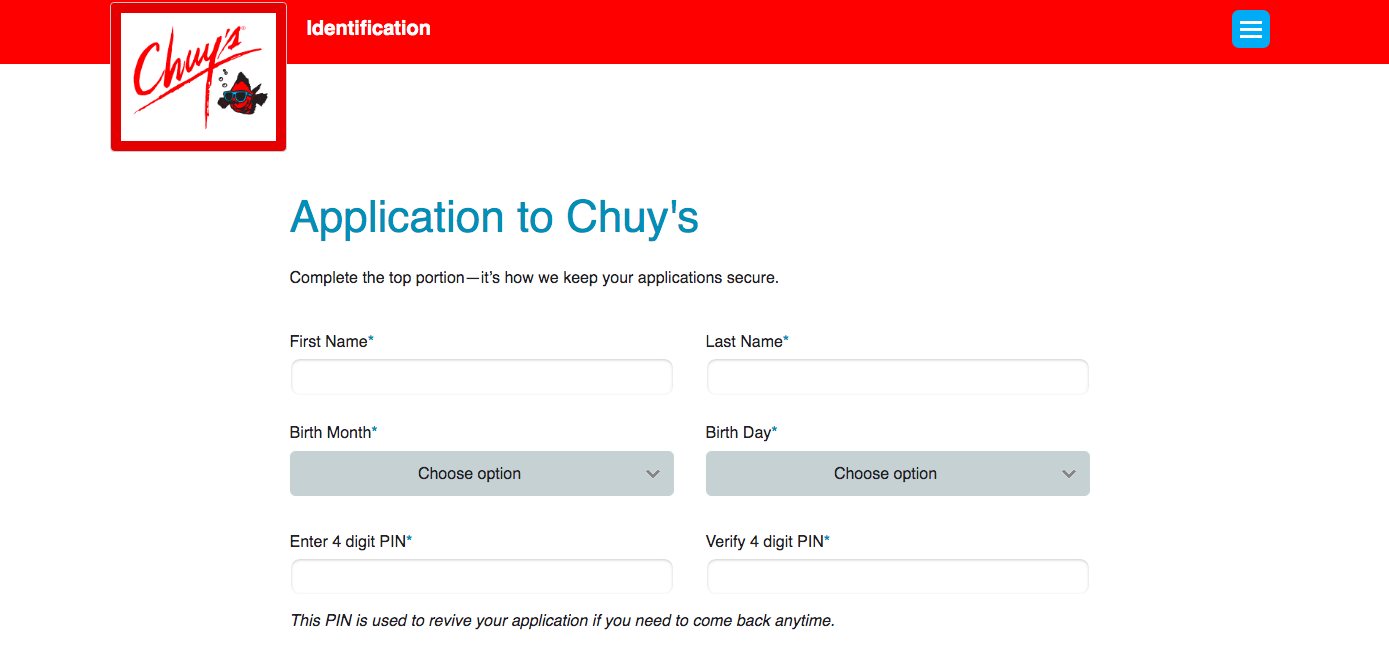The height and width of the screenshot is (654, 1389).
Task: Open the blue hamburger menu
Action: click(1250, 29)
